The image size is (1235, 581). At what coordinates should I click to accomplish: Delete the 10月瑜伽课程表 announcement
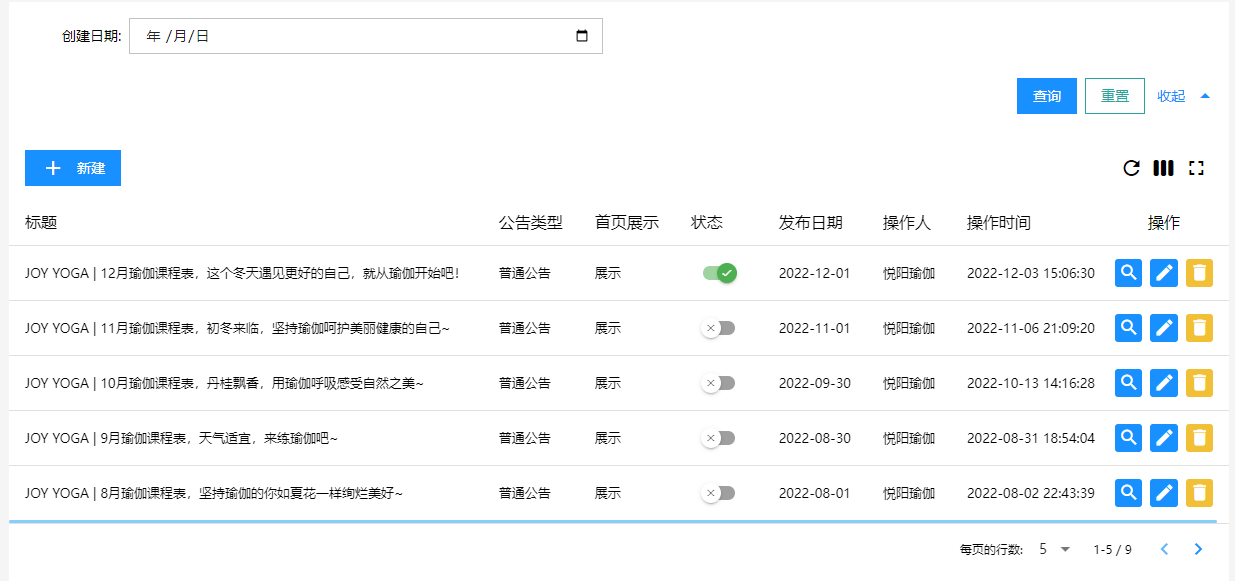tap(1199, 383)
